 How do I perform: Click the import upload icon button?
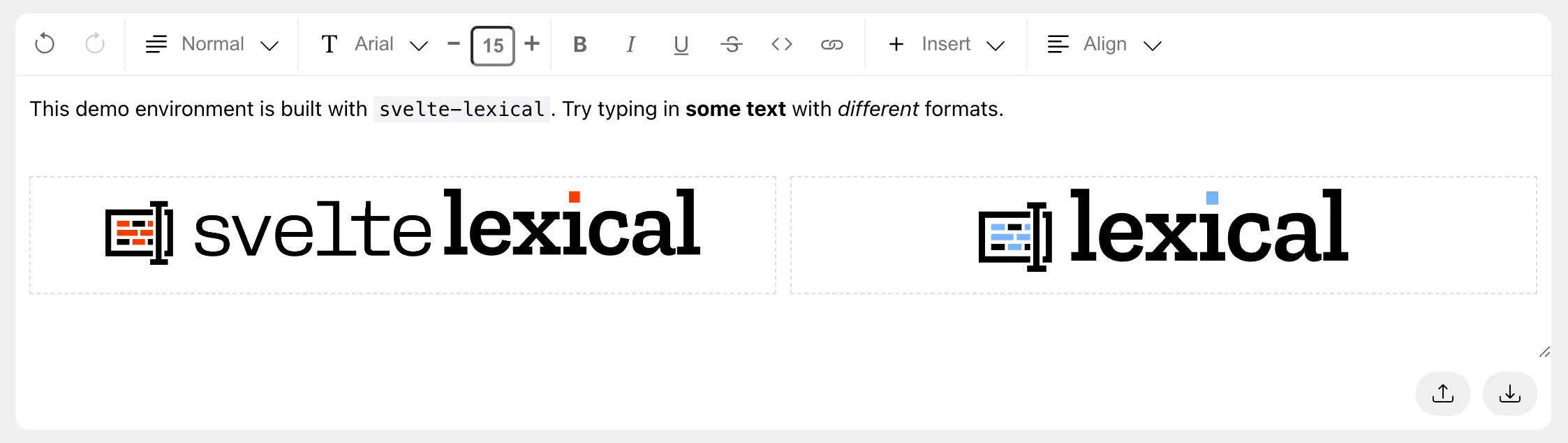1443,393
